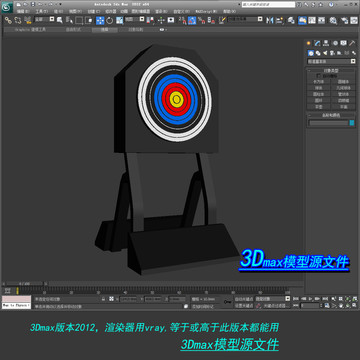Open the Modify tab in command panel
This screenshot has height=360, width=360.
pyautogui.click(x=317, y=43)
